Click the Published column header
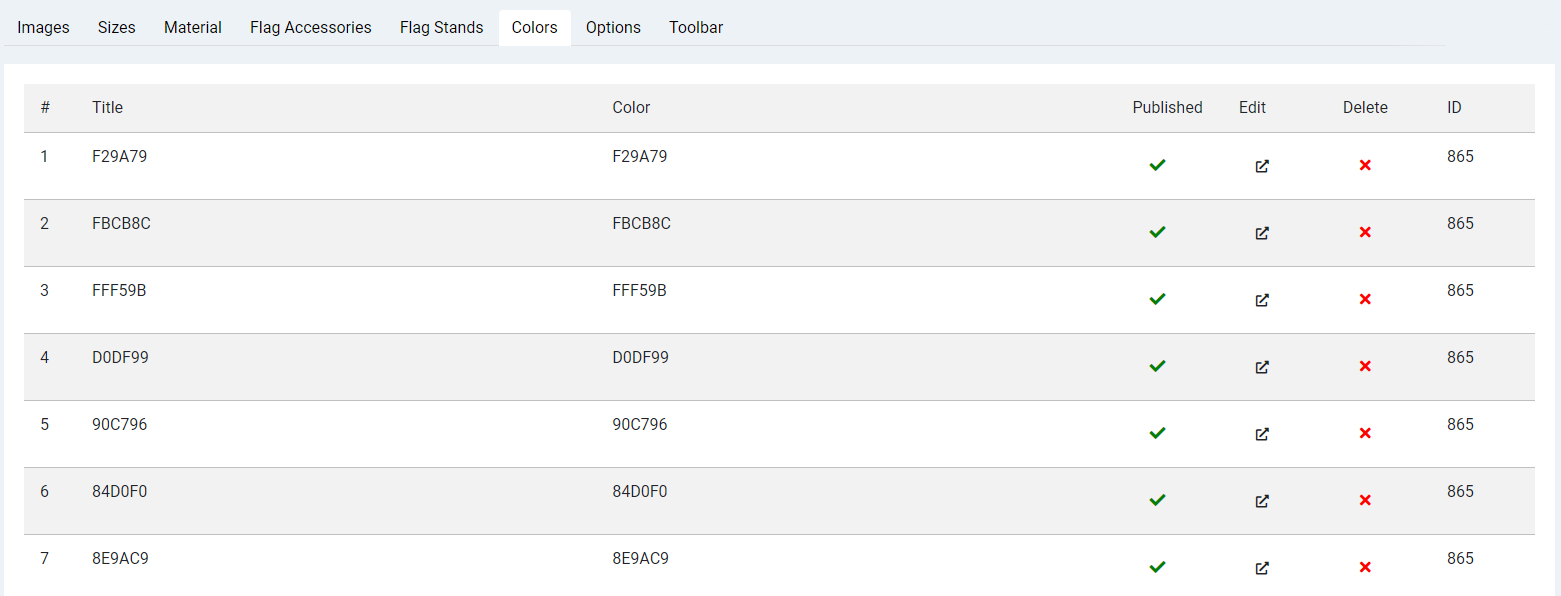Screen dimensions: 1561x596 coord(1167,107)
